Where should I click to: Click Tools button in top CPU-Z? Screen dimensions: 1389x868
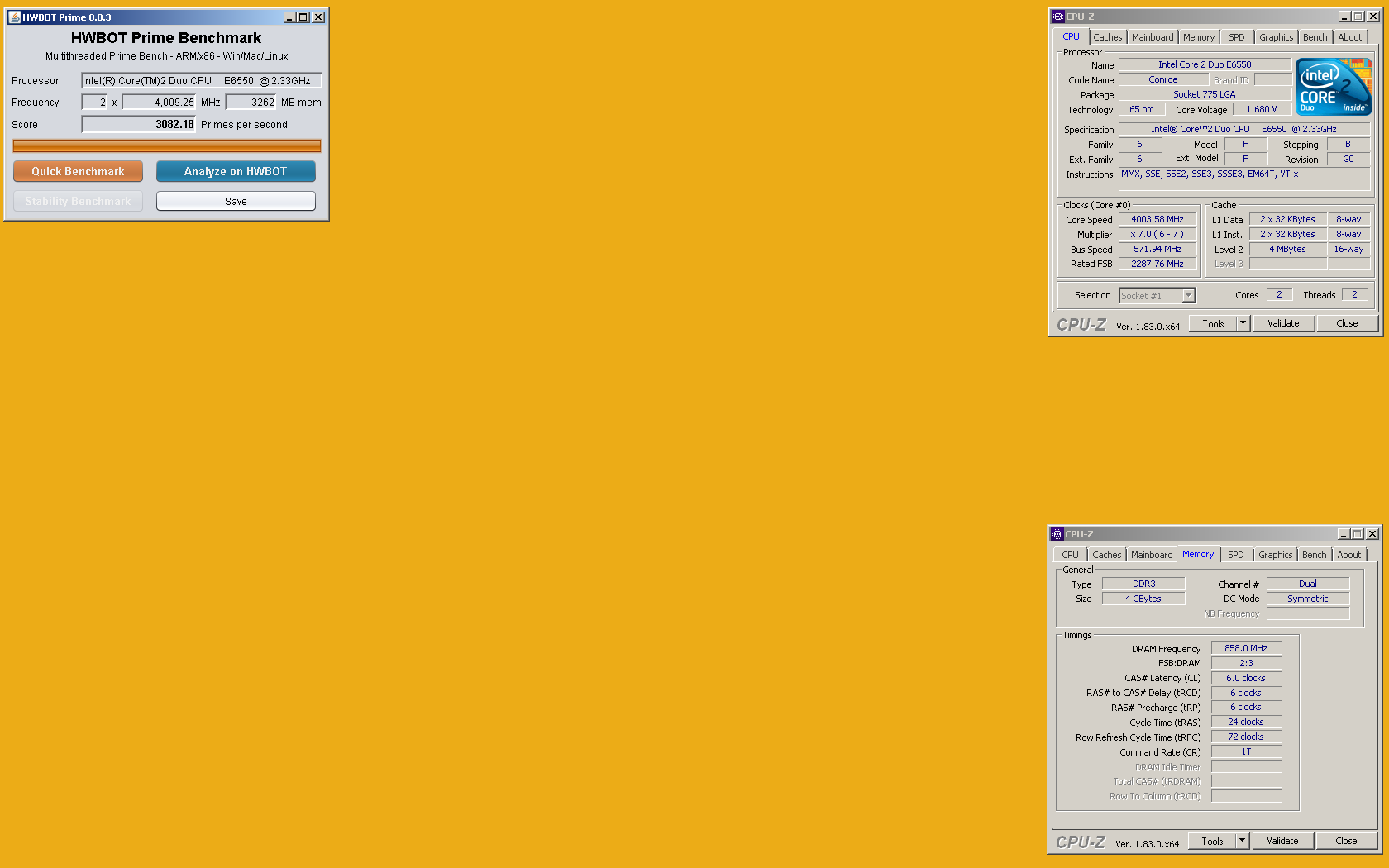pos(1213,324)
